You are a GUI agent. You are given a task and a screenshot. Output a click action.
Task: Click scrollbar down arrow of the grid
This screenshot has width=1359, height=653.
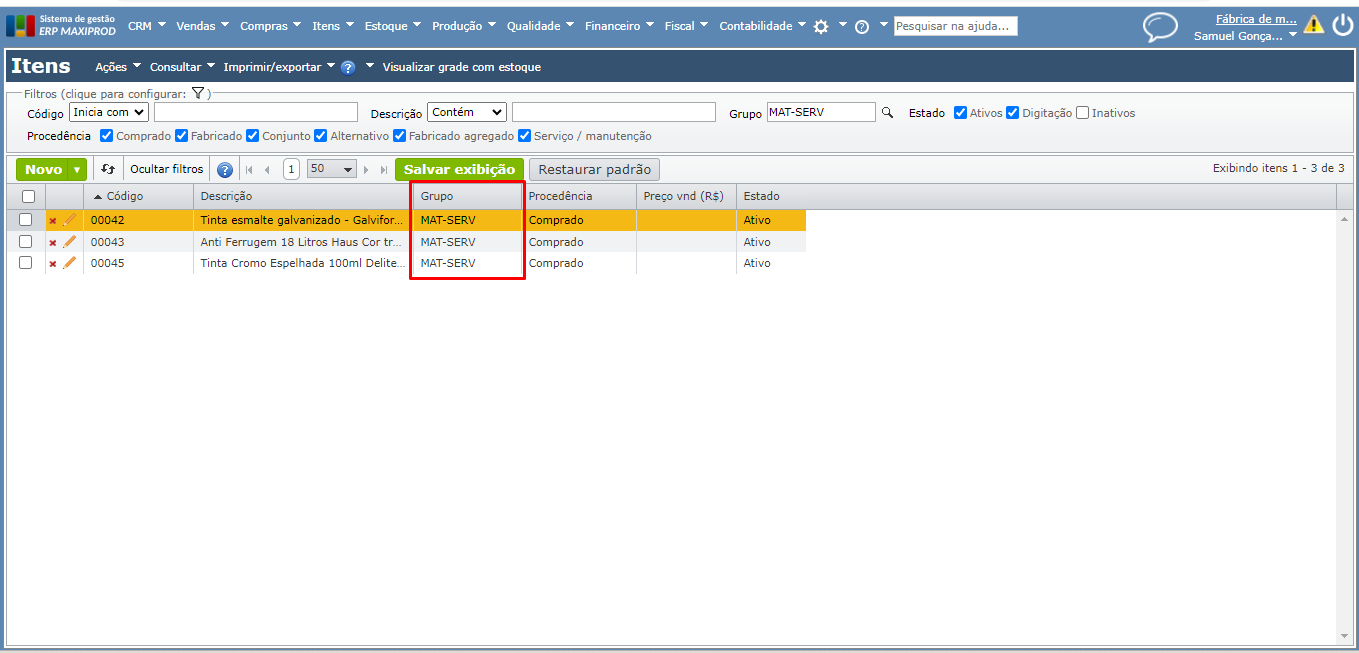point(1344,636)
